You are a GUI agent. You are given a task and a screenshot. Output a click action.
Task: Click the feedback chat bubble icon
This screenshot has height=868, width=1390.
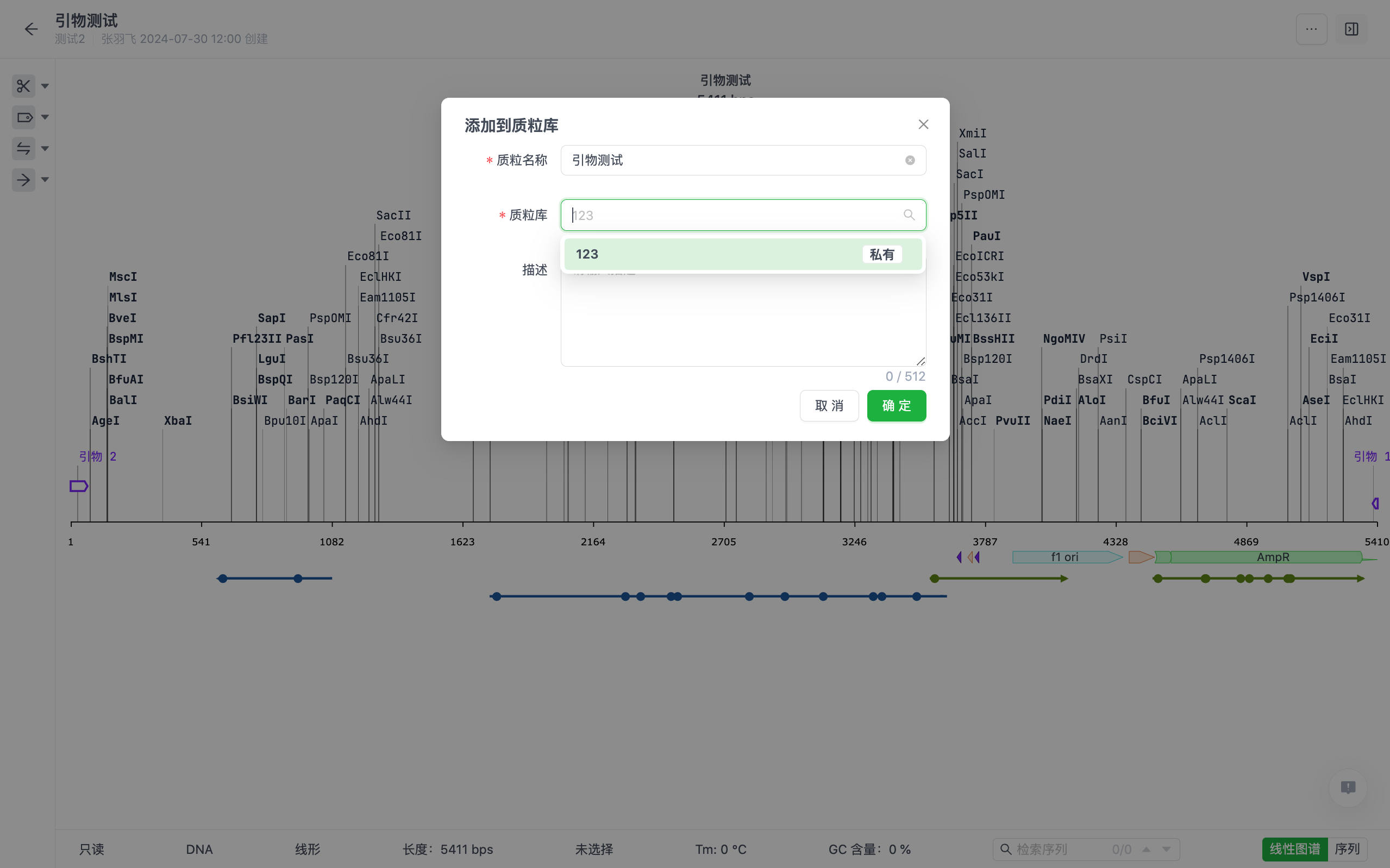(x=1348, y=787)
